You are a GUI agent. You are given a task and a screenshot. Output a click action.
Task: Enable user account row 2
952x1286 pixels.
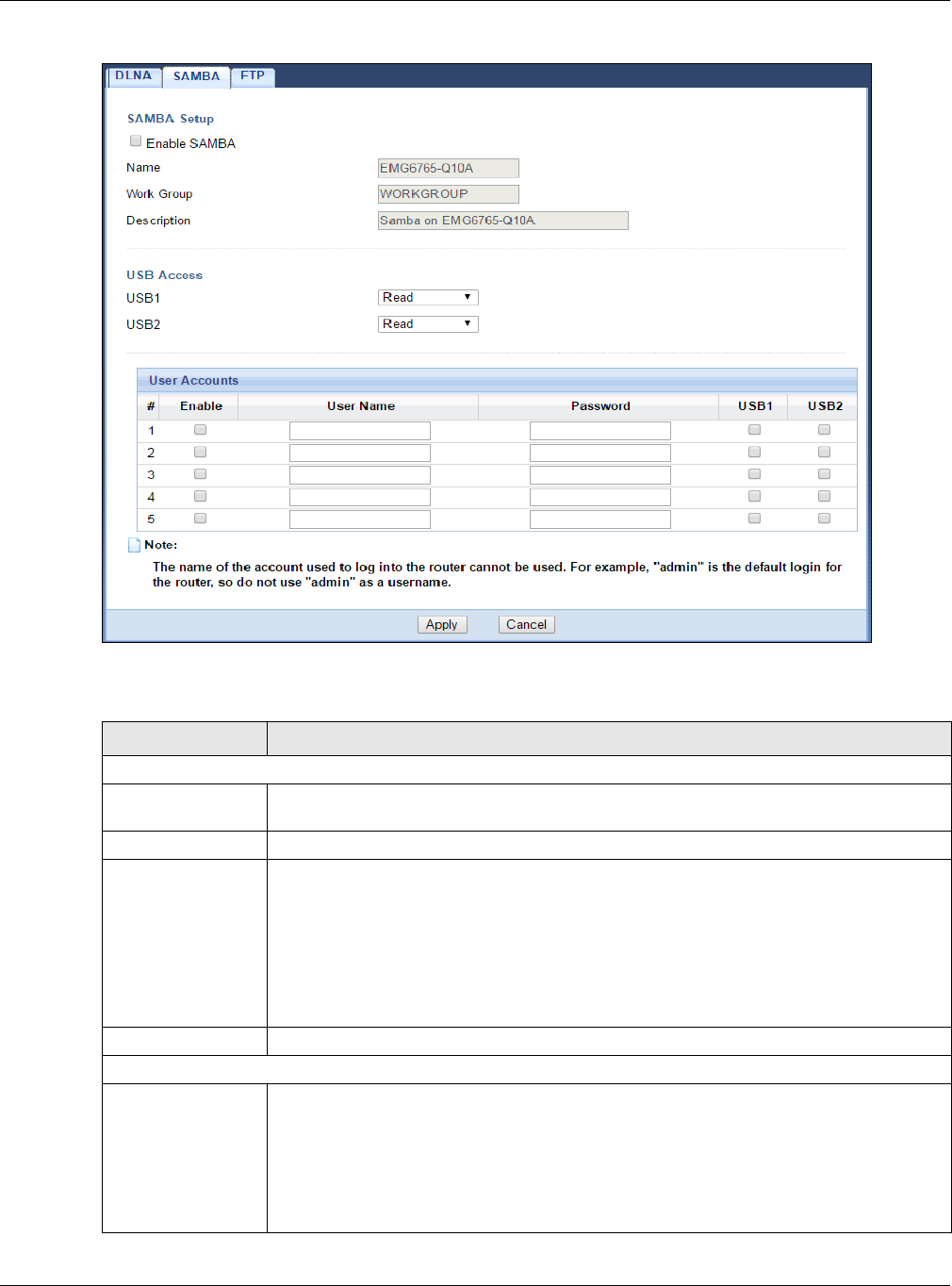[x=200, y=453]
